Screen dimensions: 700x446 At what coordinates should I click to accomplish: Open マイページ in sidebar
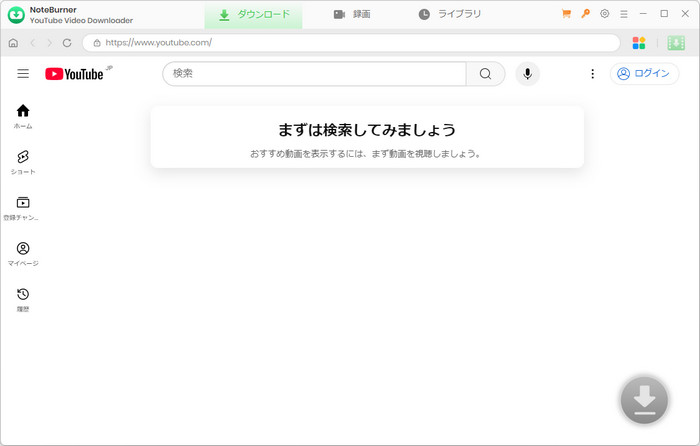[23, 254]
